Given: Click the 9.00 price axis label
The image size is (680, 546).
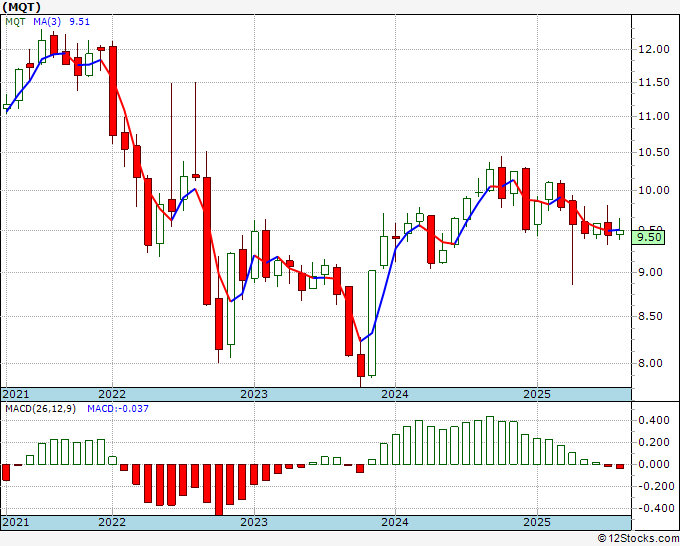Looking at the screenshot, I should click(x=651, y=272).
